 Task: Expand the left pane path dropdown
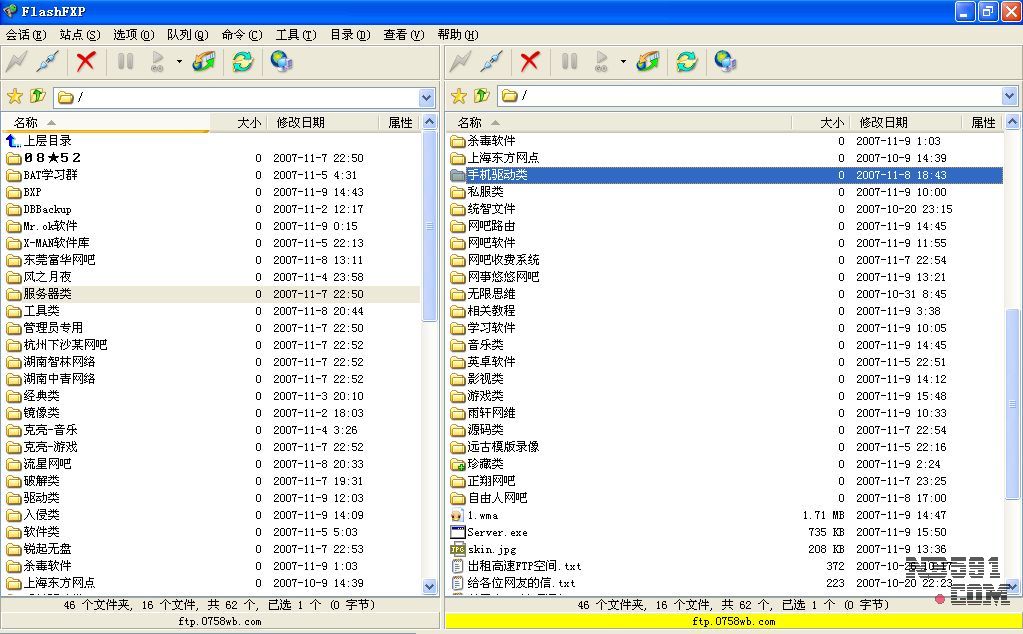click(x=427, y=97)
